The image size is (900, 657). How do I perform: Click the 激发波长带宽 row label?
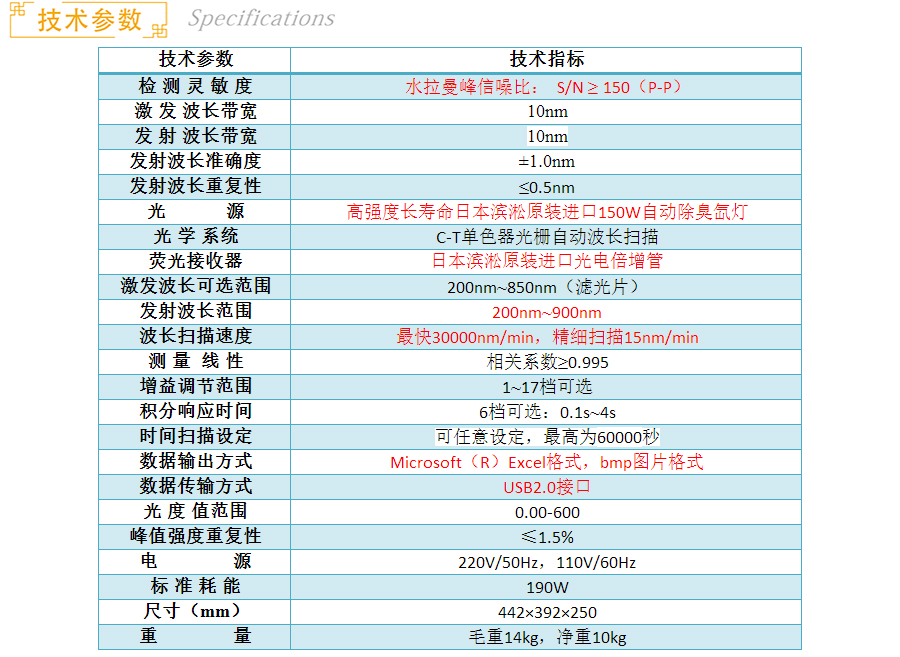[x=195, y=111]
